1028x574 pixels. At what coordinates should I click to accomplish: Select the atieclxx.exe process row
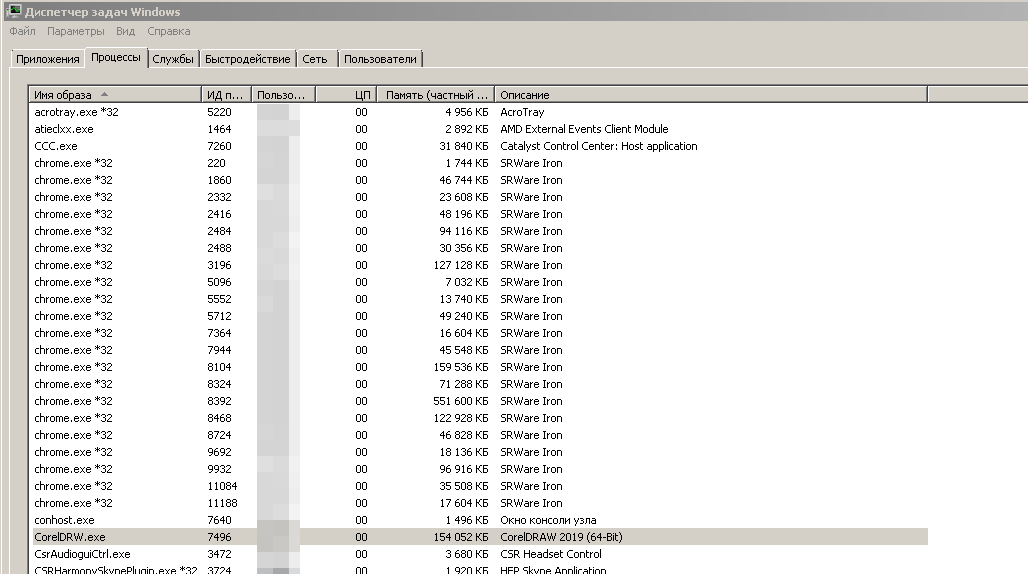click(480, 129)
